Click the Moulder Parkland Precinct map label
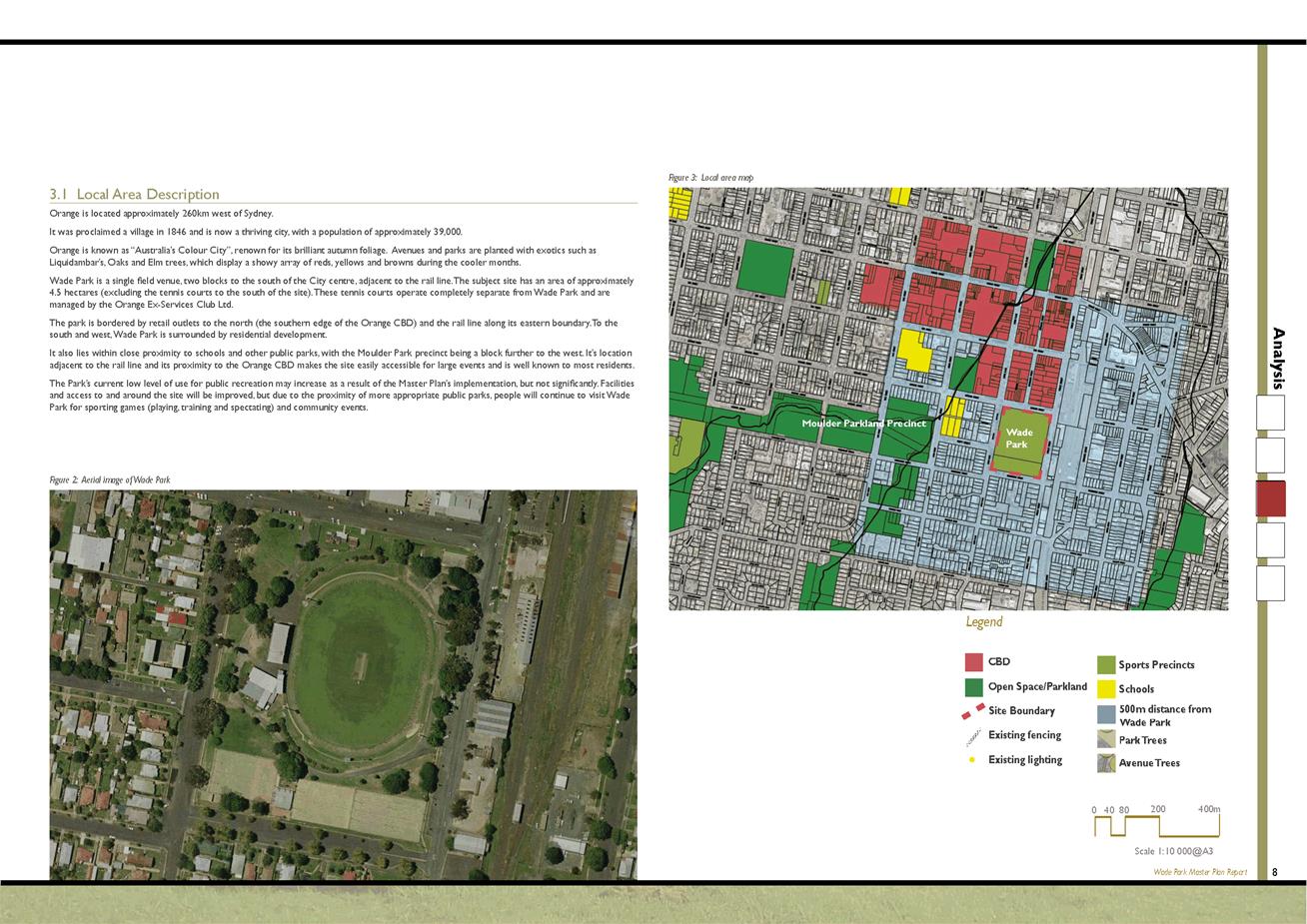Image resolution: width=1307 pixels, height=924 pixels. coord(863,424)
